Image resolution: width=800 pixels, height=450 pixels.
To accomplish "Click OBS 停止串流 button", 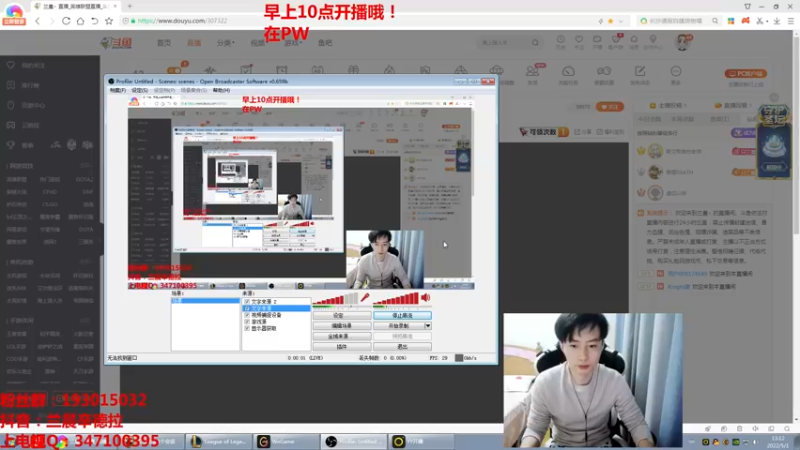I will point(403,315).
